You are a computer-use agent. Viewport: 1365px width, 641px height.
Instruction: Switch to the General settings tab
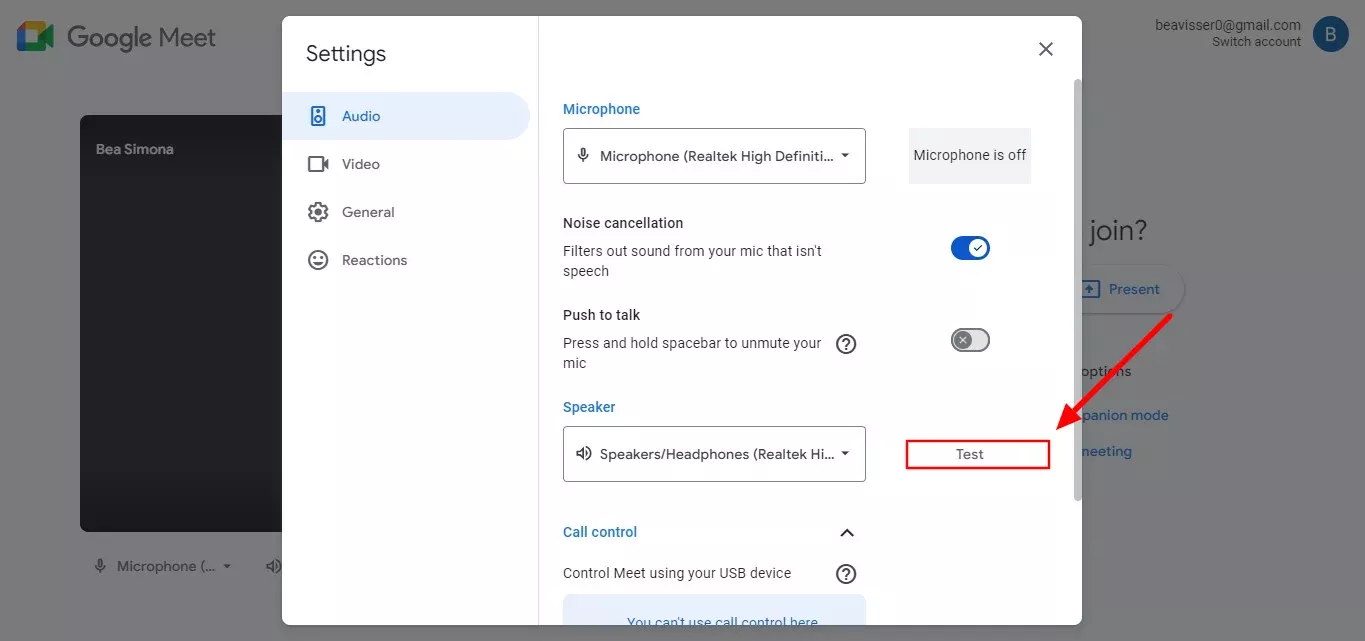(367, 212)
